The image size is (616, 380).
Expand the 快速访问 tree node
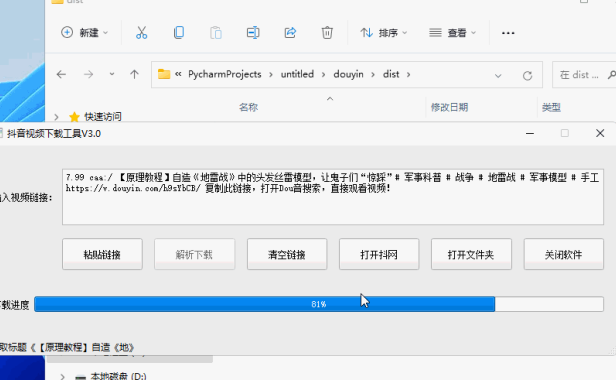point(57,117)
